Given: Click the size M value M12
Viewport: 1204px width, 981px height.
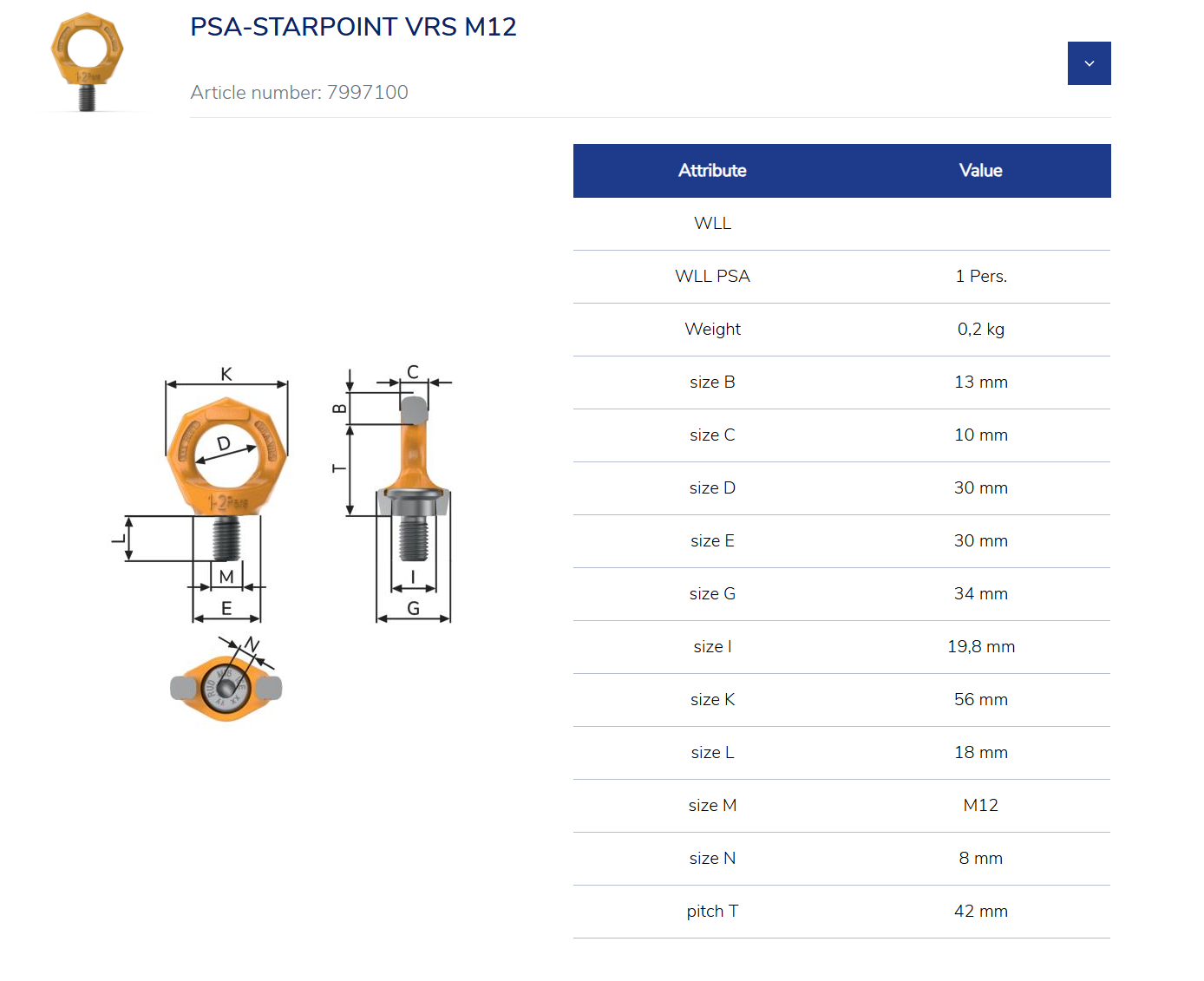Looking at the screenshot, I should click(980, 805).
